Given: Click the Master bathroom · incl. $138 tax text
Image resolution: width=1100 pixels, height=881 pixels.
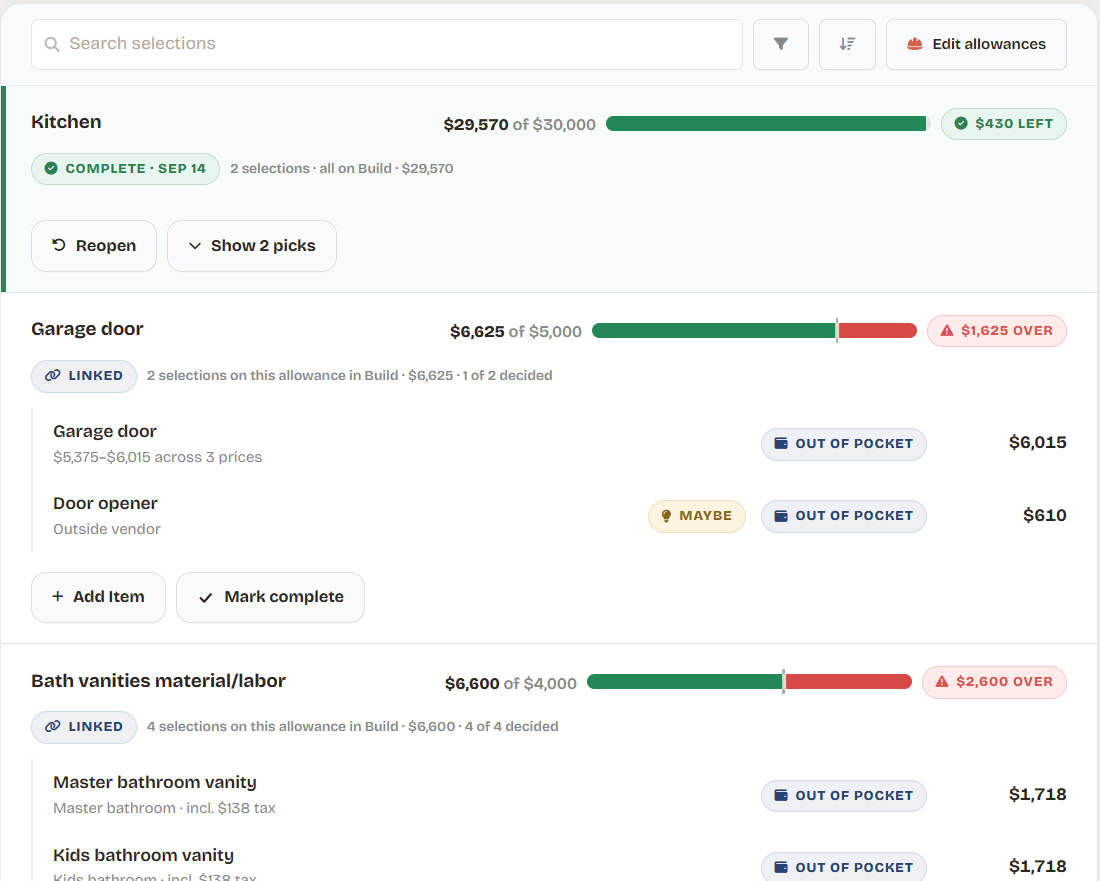Looking at the screenshot, I should [x=164, y=809].
